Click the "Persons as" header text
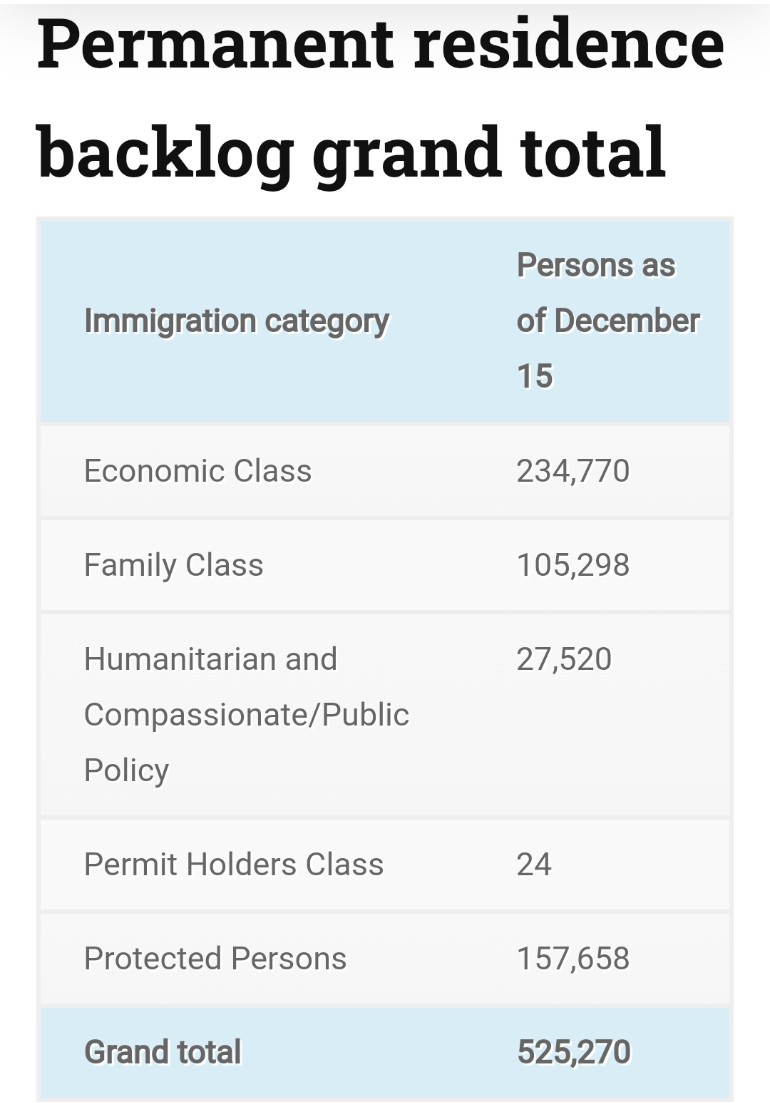This screenshot has width=770, height=1103. pos(595,266)
